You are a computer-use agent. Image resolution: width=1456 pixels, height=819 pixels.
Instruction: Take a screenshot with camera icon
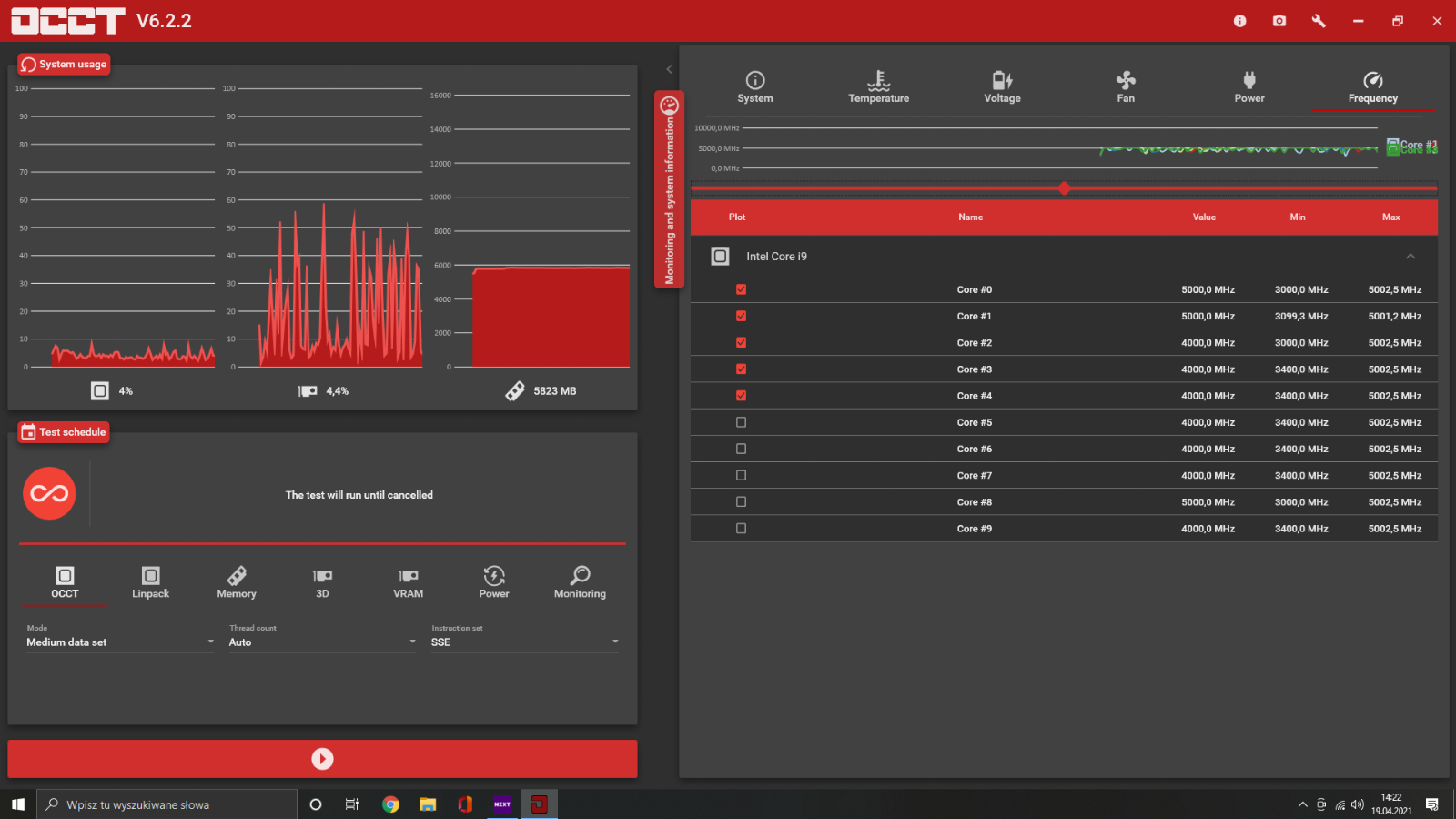click(1279, 21)
